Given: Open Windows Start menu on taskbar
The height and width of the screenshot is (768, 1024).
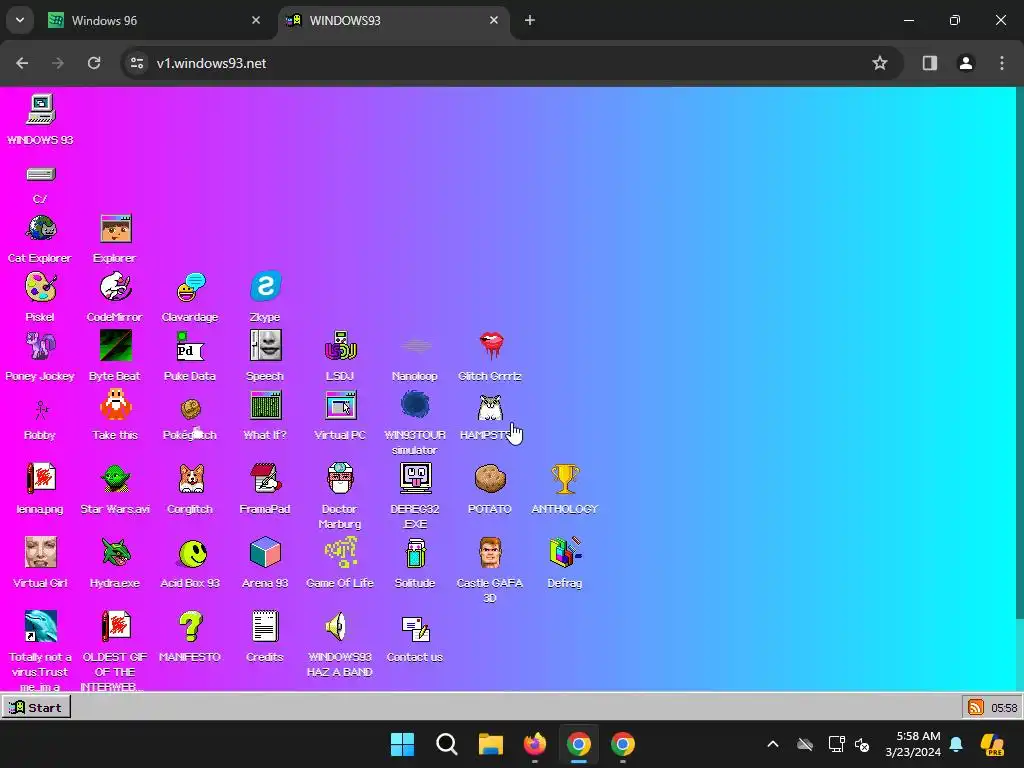Looking at the screenshot, I should tap(402, 744).
